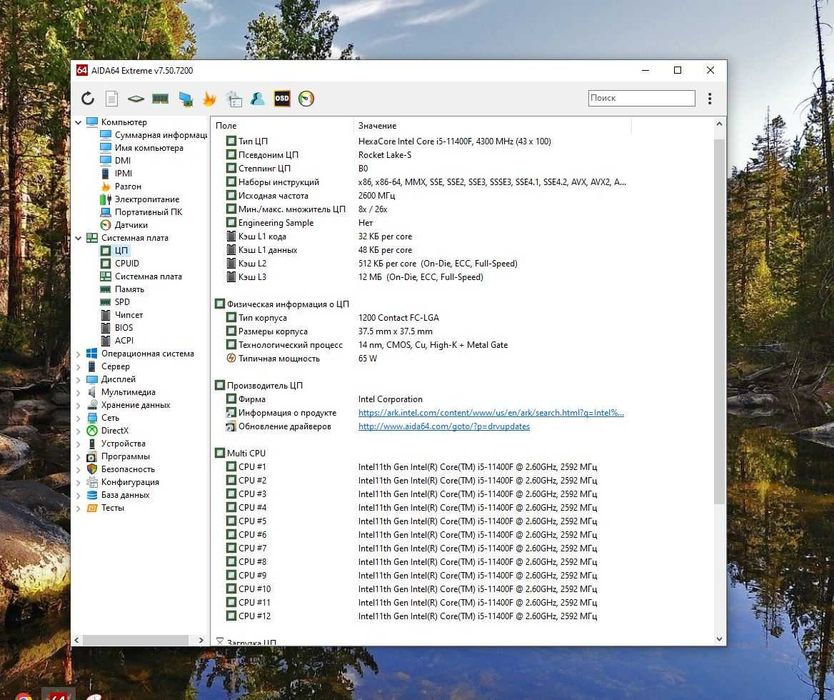The image size is (834, 700).
Task: Click the Поле column header
Action: (x=226, y=126)
